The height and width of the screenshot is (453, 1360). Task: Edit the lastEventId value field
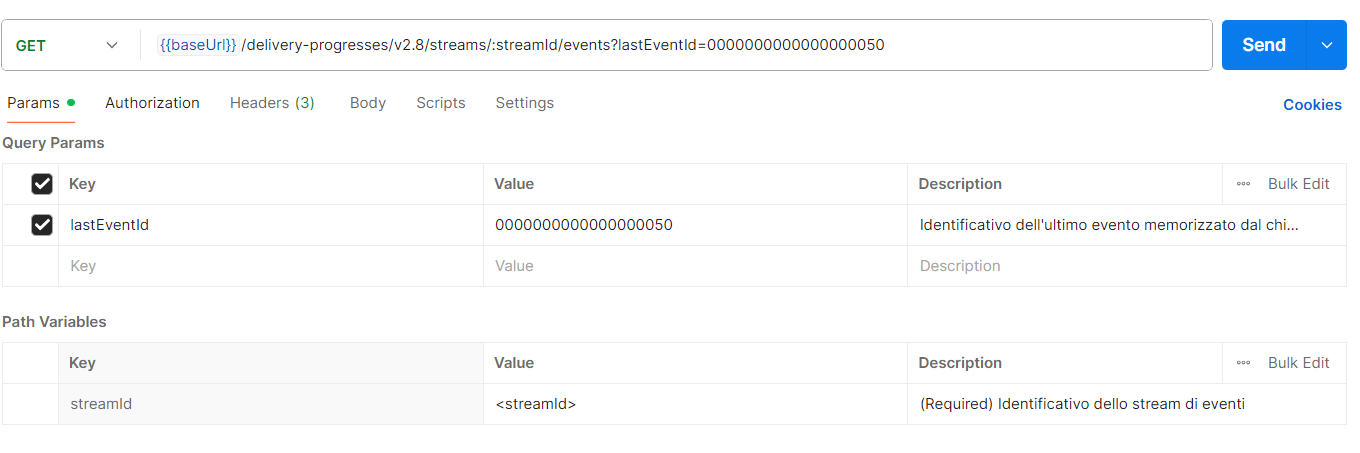[694, 225]
